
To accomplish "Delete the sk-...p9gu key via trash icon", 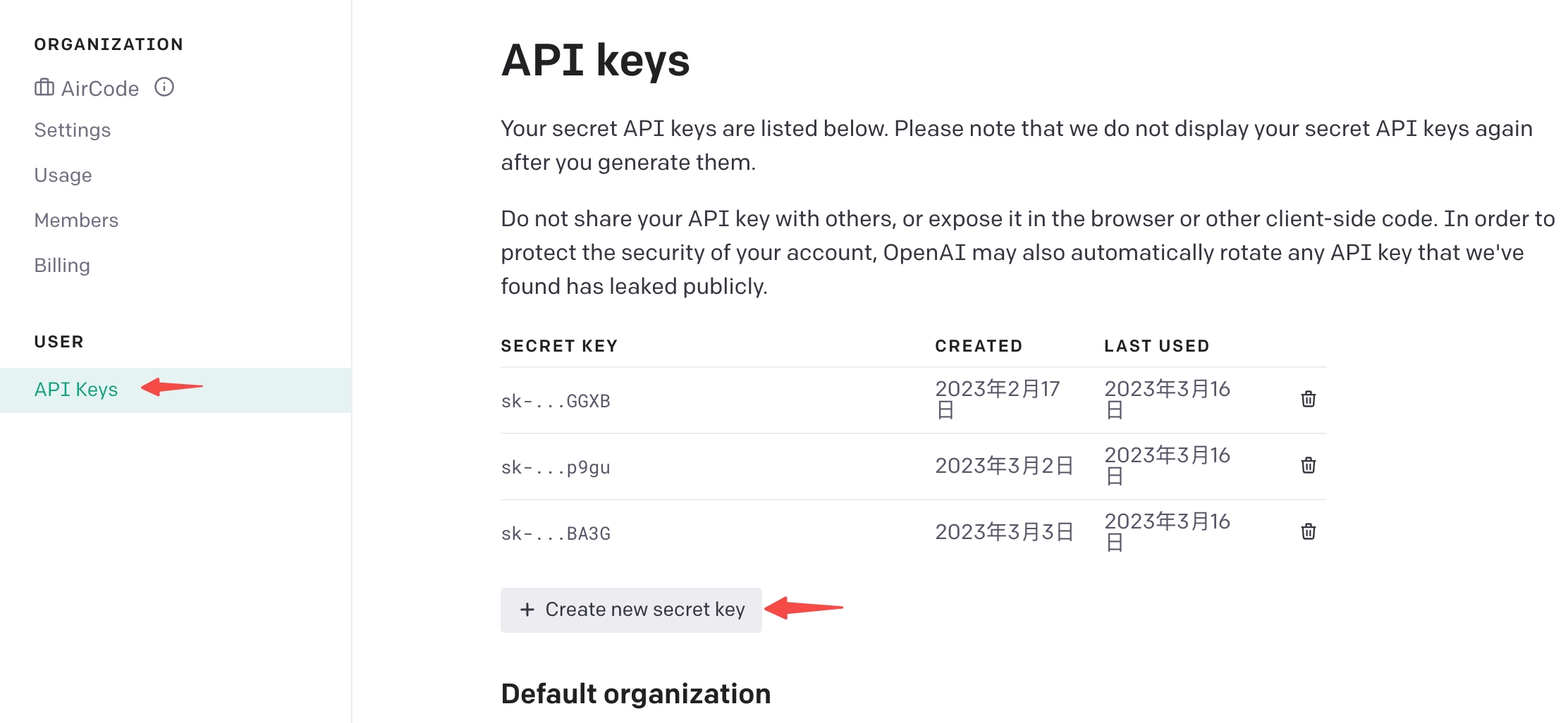I will tap(1308, 465).
